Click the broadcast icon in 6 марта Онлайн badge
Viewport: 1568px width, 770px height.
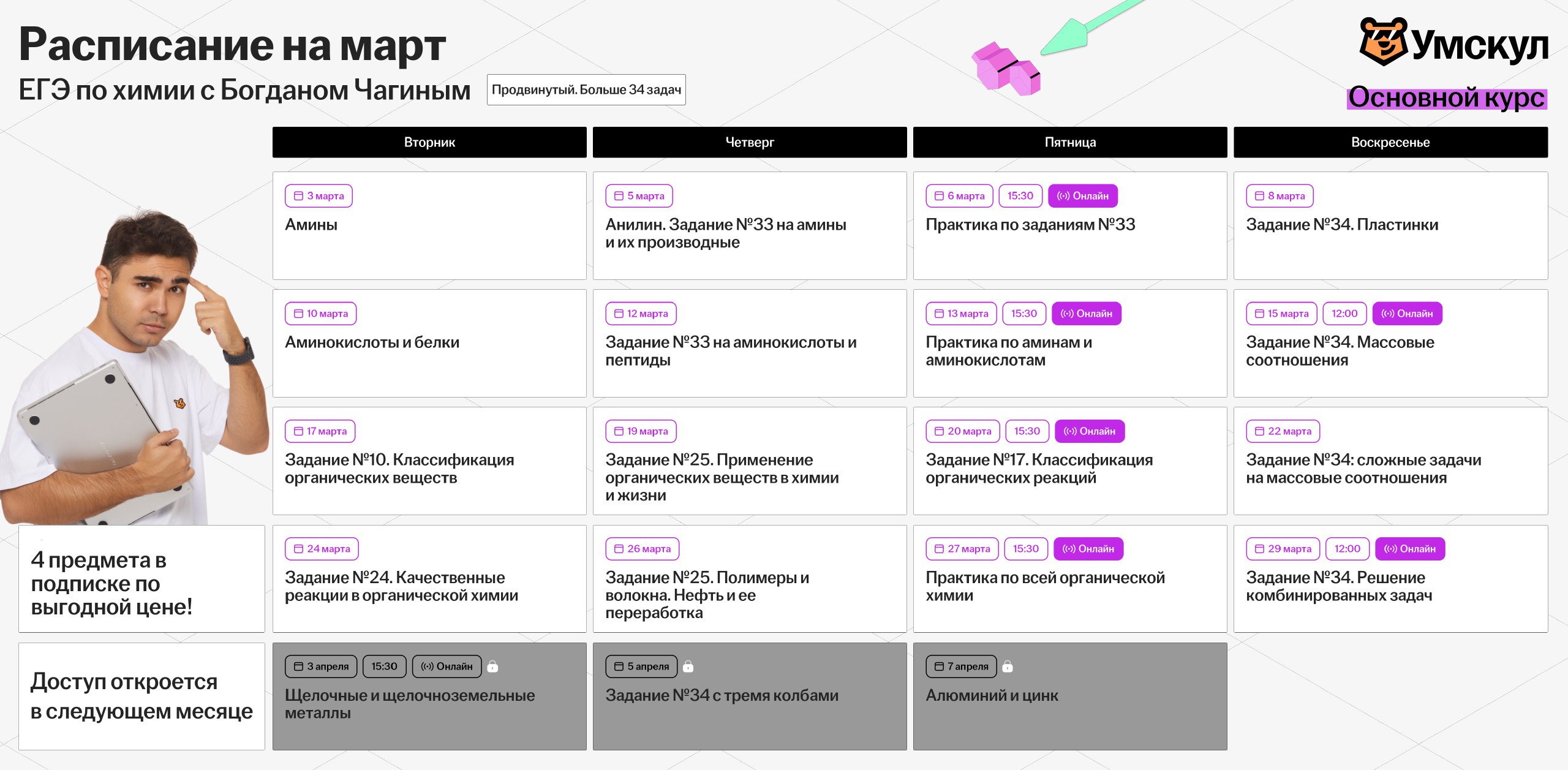(1063, 196)
